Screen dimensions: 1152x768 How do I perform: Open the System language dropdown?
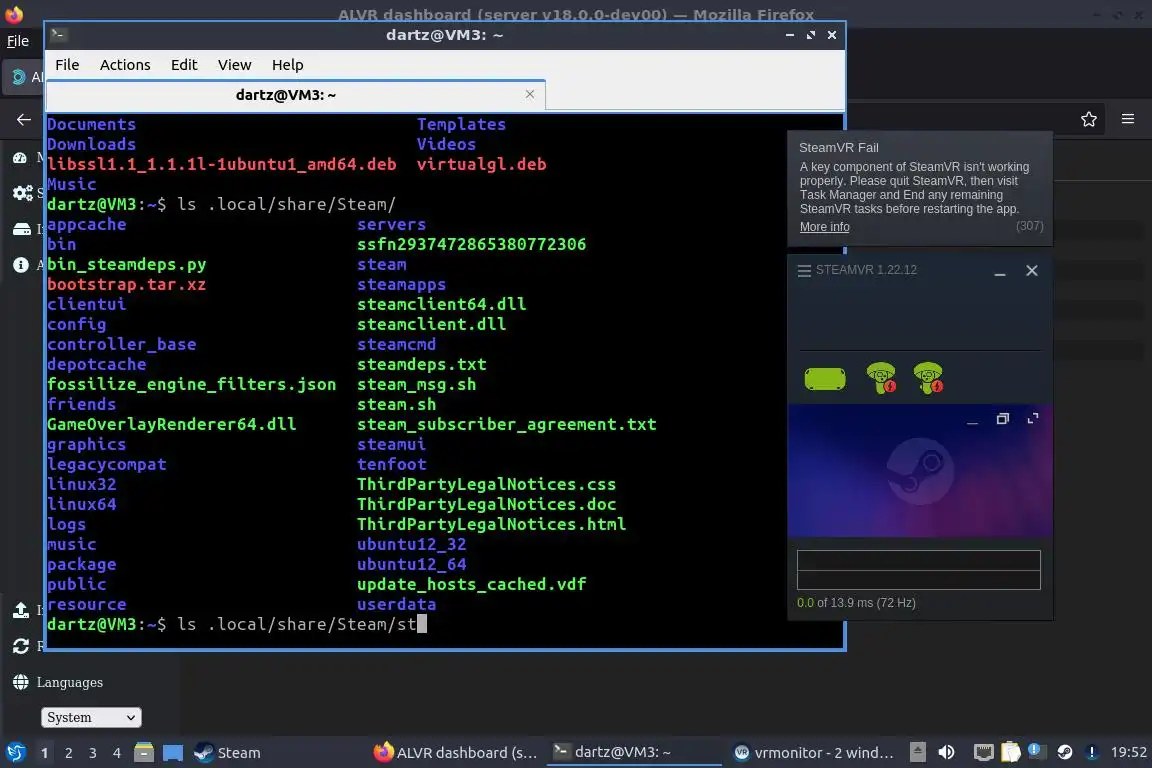click(x=91, y=717)
